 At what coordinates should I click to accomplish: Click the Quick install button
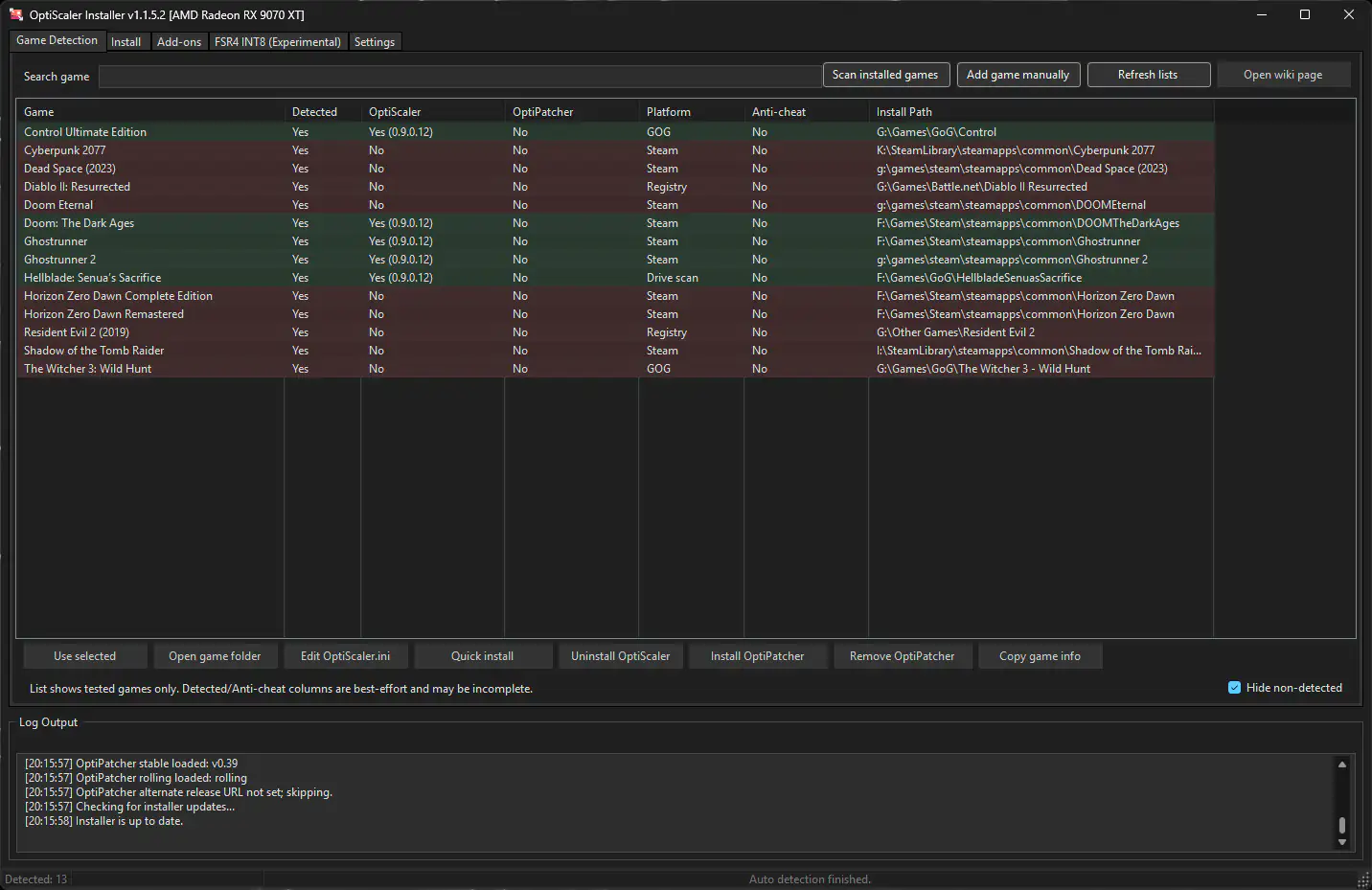(x=483, y=656)
